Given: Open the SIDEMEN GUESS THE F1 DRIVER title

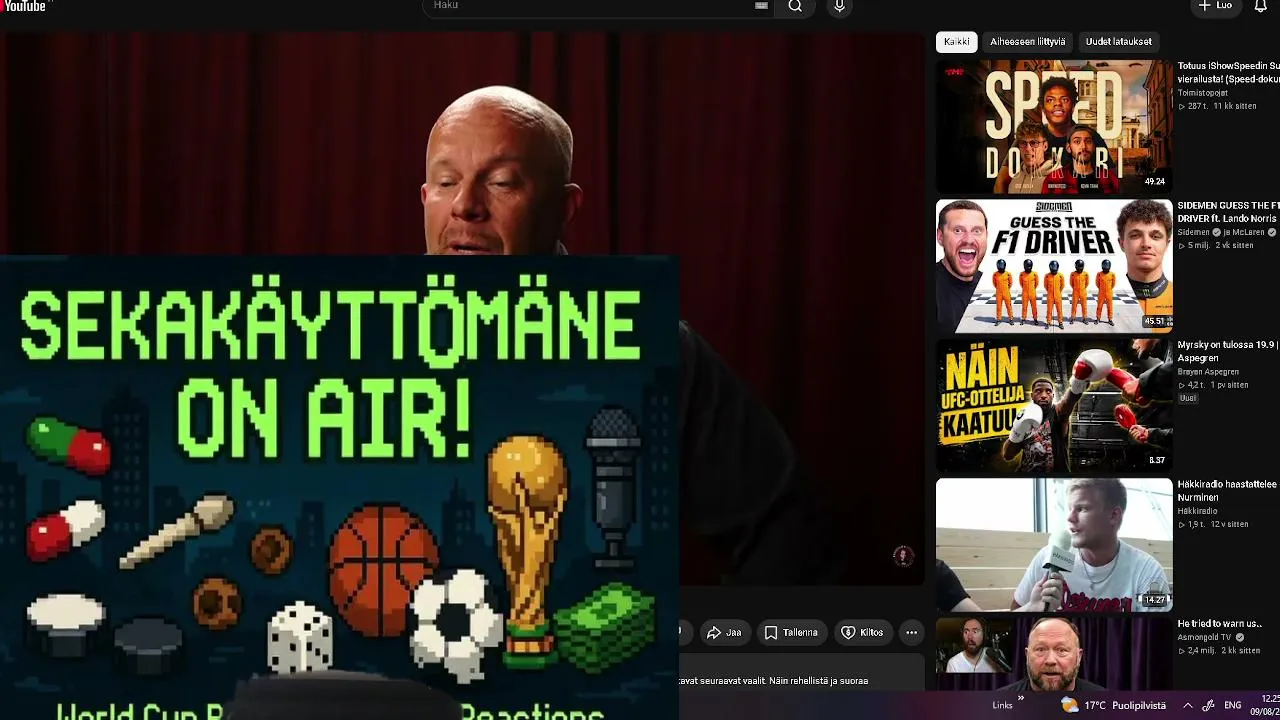Looking at the screenshot, I should [1228, 212].
